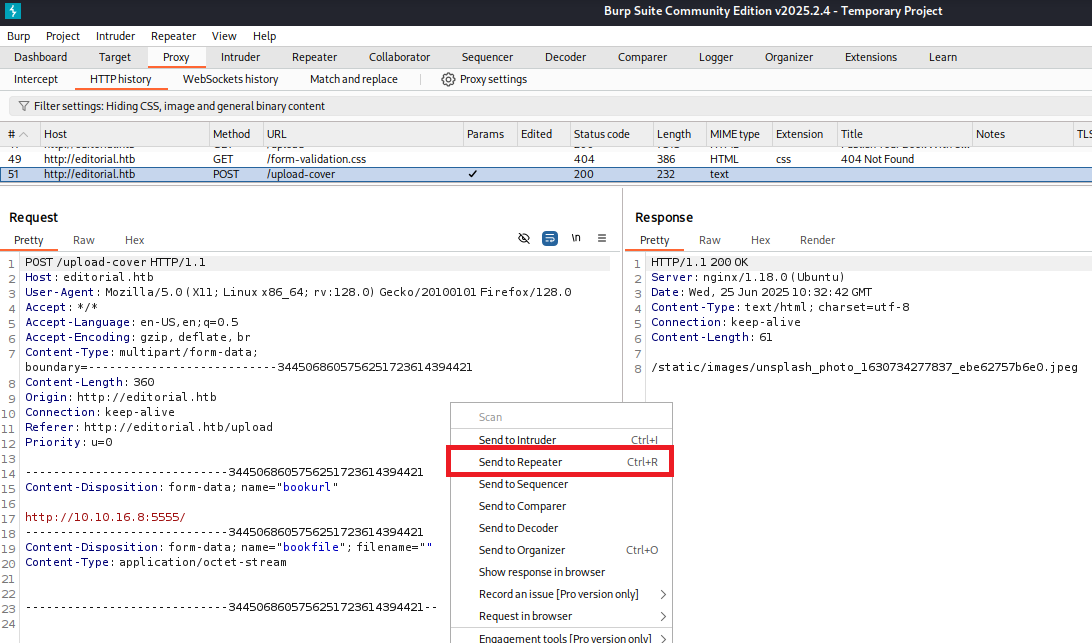Choose Send to Repeater in context menu
This screenshot has height=643, width=1092.
pos(520,462)
